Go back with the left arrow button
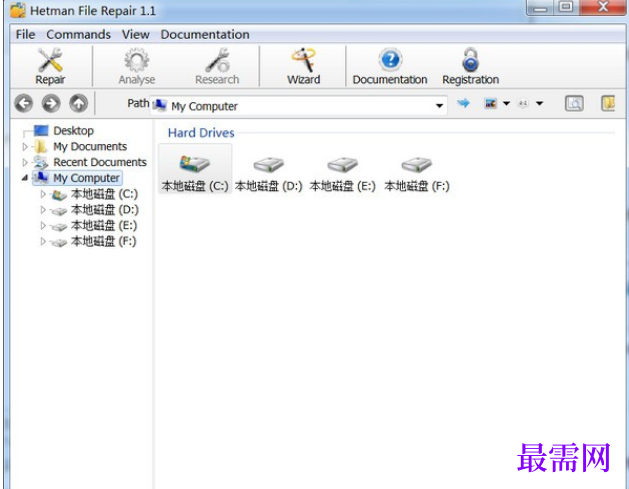Viewport: 629px width, 489px height. click(x=24, y=103)
